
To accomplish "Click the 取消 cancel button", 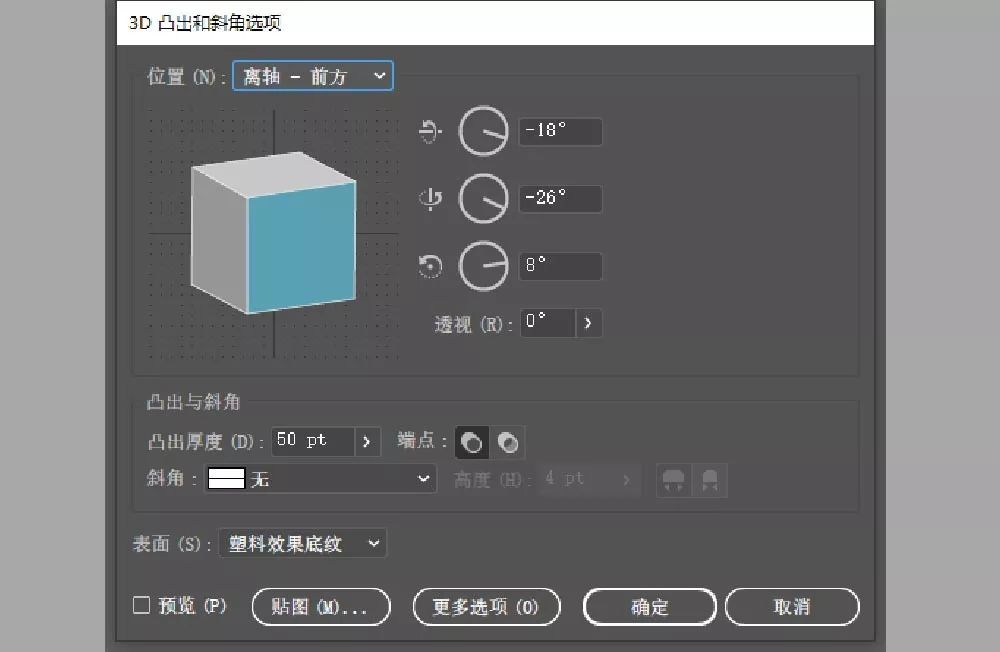I will coord(791,607).
